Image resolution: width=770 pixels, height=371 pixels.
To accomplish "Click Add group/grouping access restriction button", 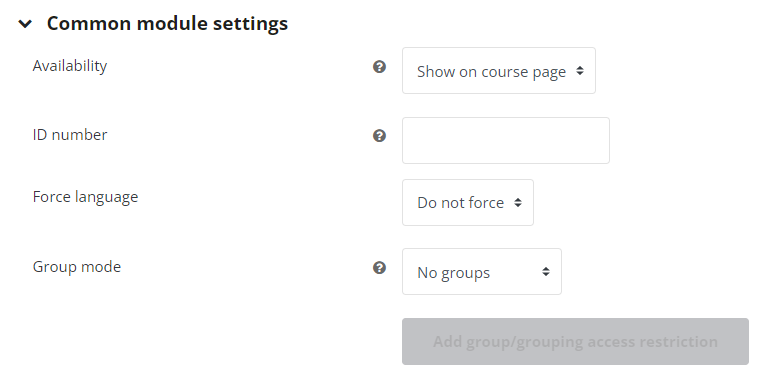I will pos(576,342).
